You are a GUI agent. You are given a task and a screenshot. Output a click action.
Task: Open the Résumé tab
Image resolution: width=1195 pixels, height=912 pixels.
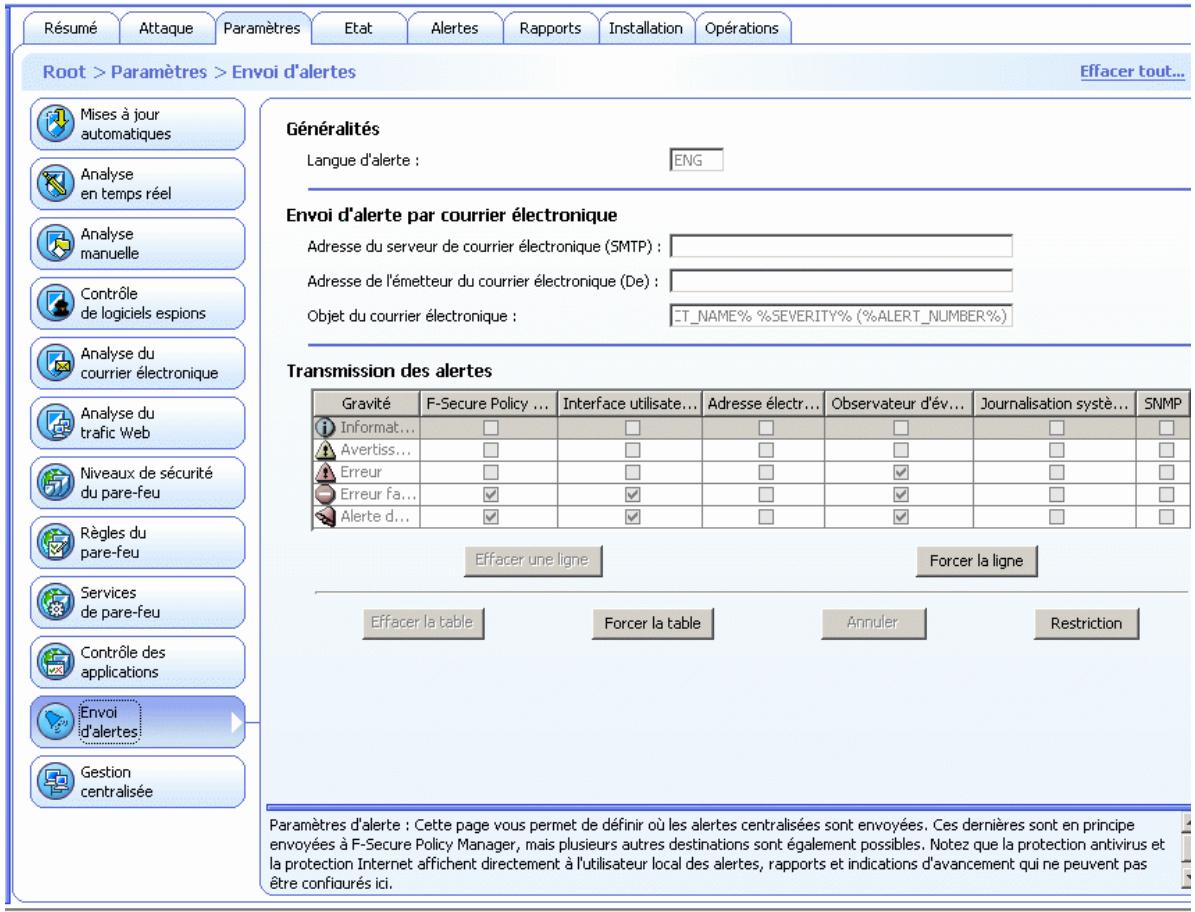tap(71, 29)
